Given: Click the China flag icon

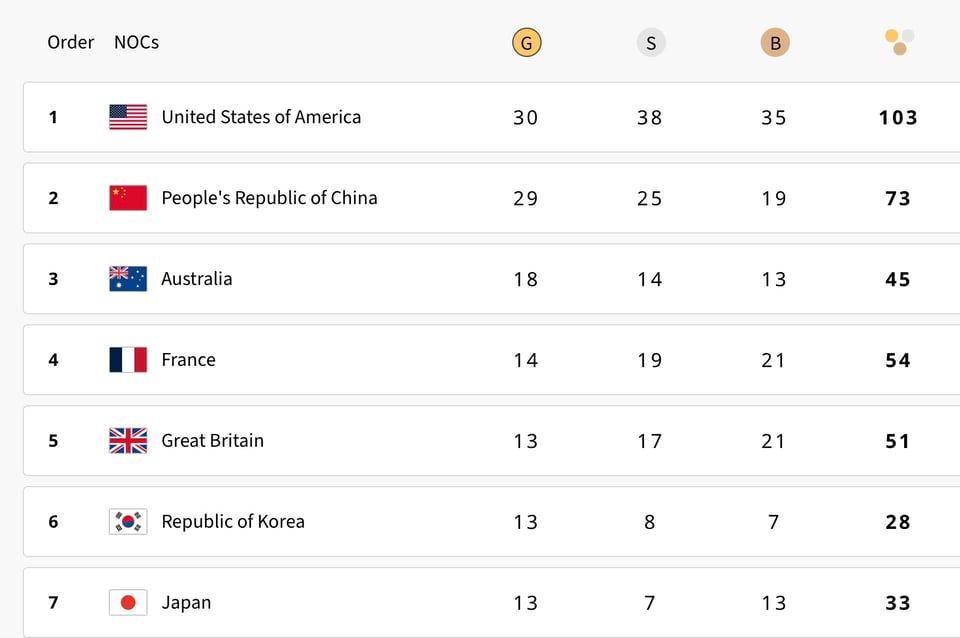Looking at the screenshot, I should [x=128, y=198].
